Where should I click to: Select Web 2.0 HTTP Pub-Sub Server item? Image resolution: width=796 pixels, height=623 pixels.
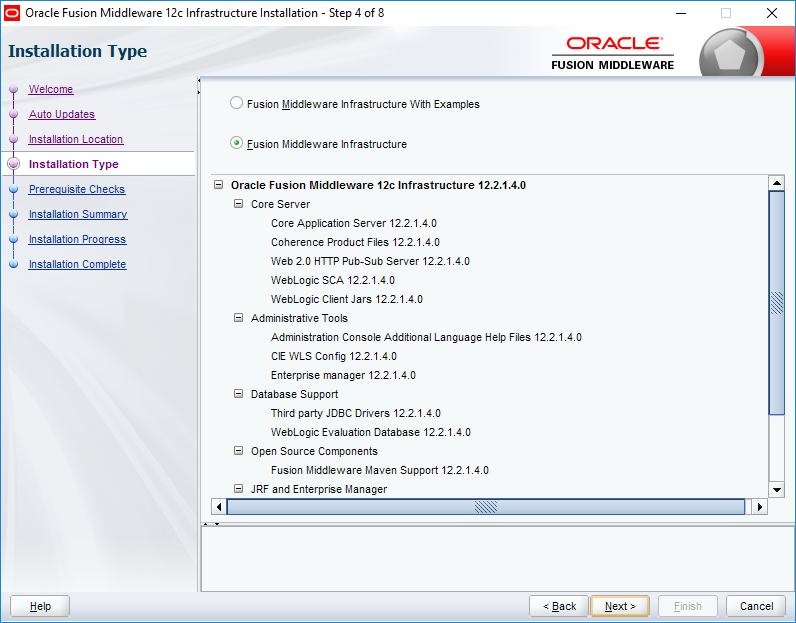click(371, 261)
